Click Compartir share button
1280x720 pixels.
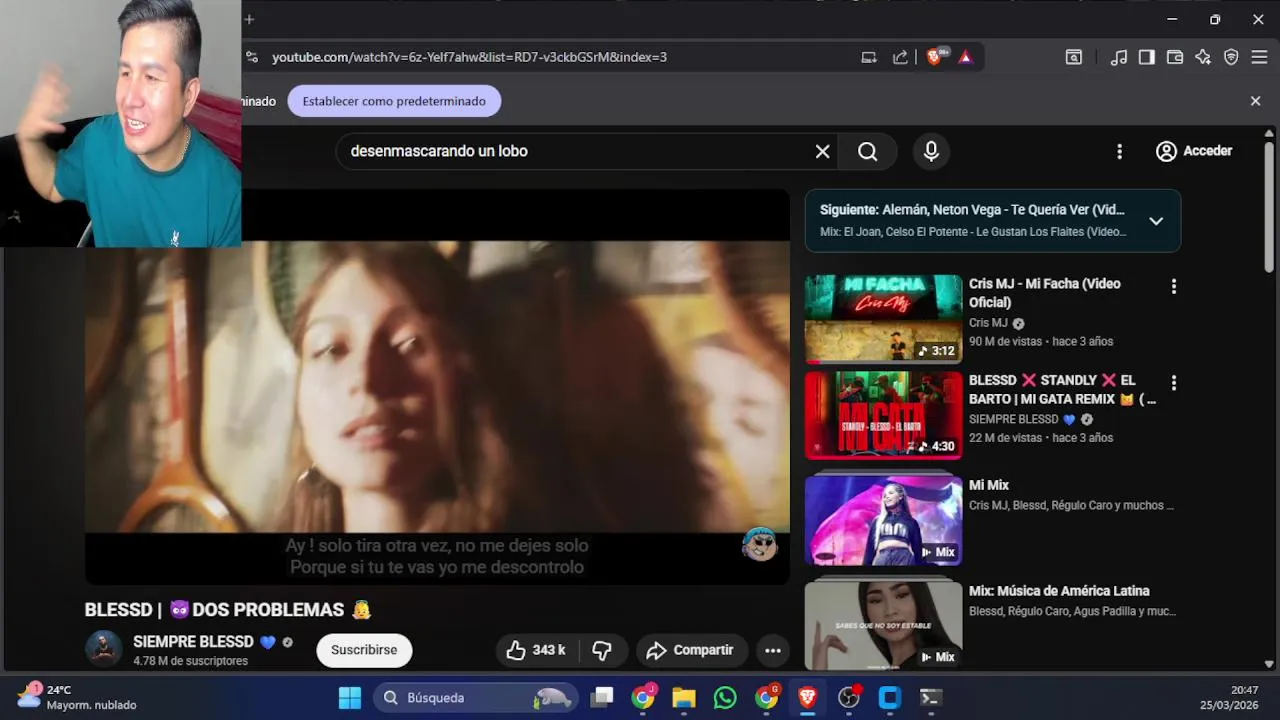tap(691, 650)
